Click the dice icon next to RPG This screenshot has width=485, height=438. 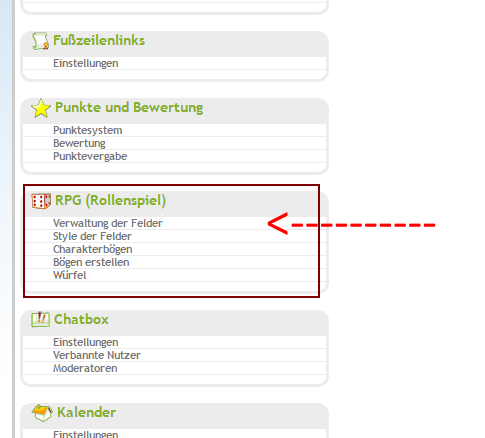(41, 201)
